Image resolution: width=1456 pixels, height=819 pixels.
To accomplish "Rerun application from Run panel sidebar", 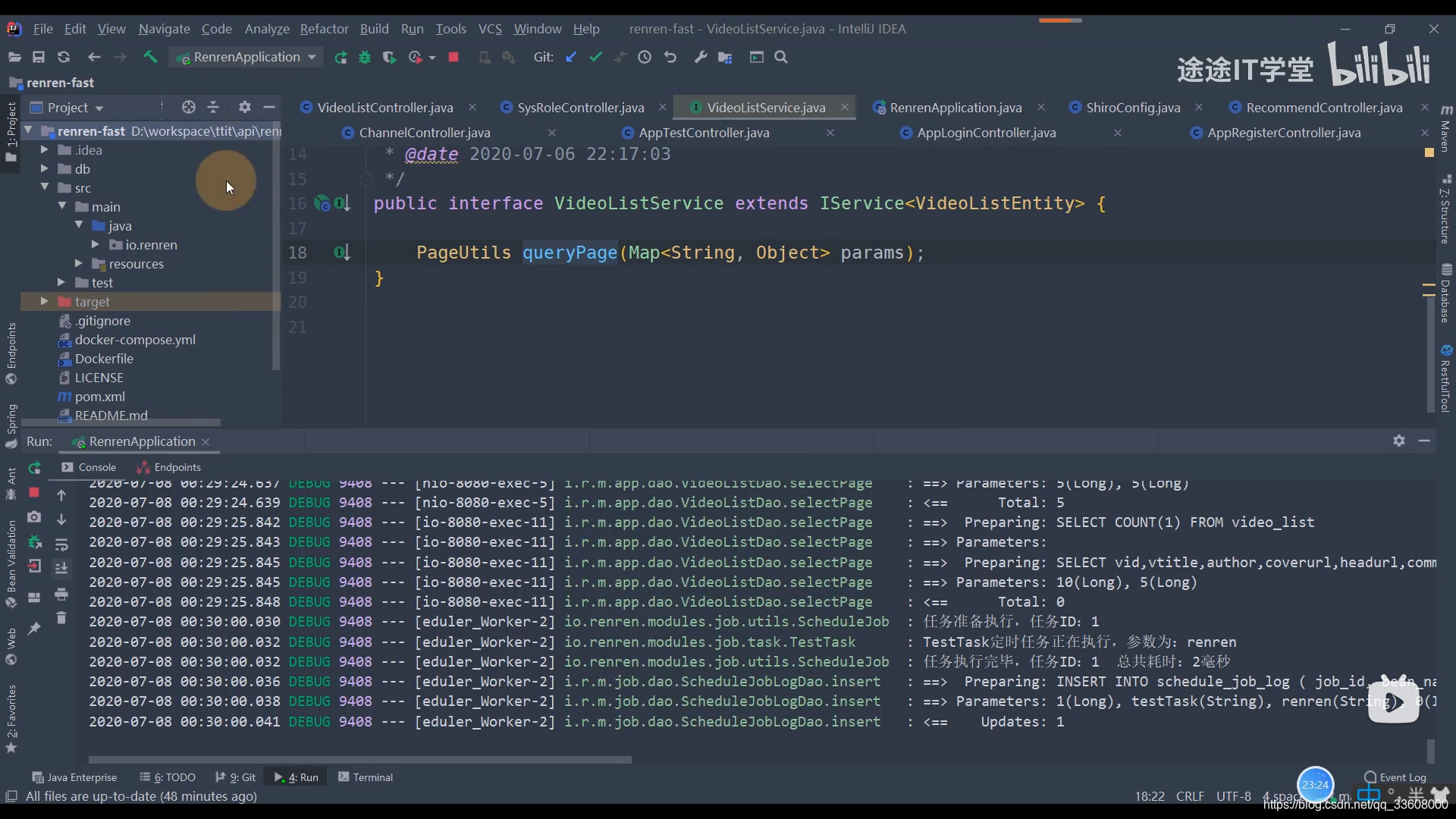I will pos(34,468).
